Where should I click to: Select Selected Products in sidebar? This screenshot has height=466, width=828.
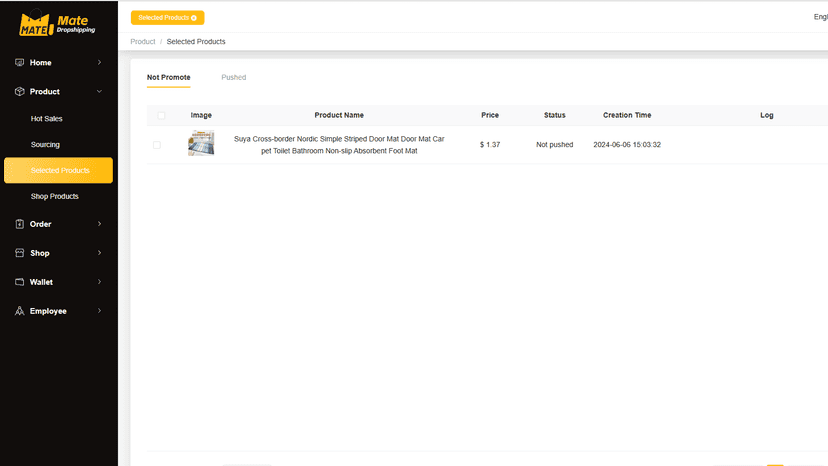[x=58, y=170]
